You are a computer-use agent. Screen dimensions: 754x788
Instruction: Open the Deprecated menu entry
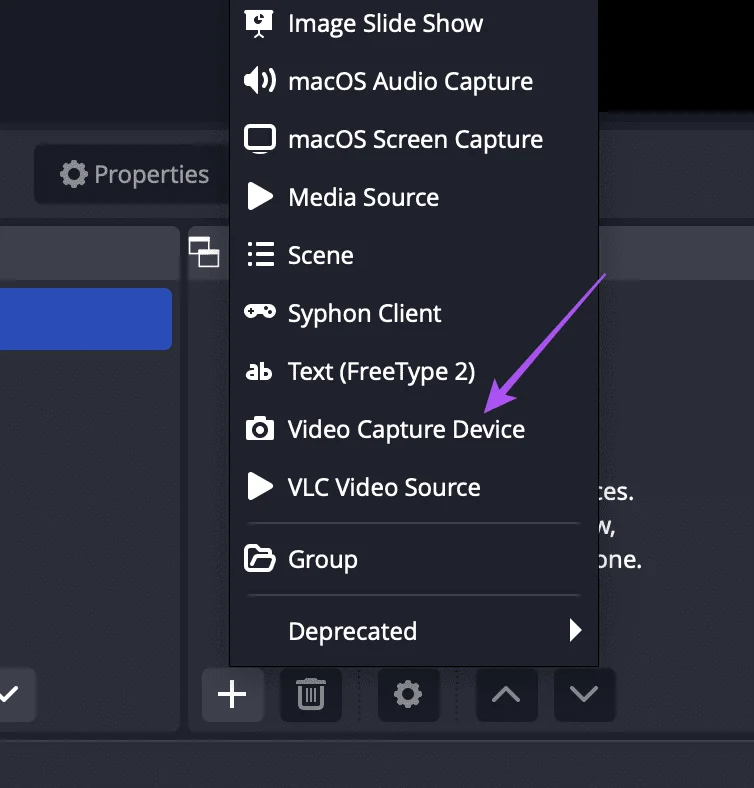(414, 631)
